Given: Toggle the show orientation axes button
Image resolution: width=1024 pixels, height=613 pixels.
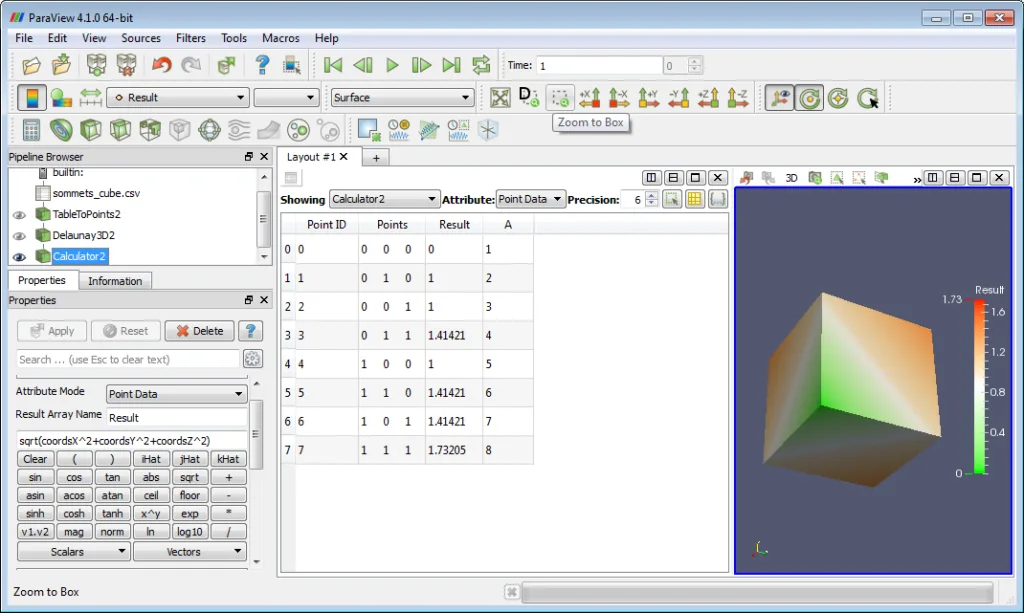Looking at the screenshot, I should click(779, 98).
